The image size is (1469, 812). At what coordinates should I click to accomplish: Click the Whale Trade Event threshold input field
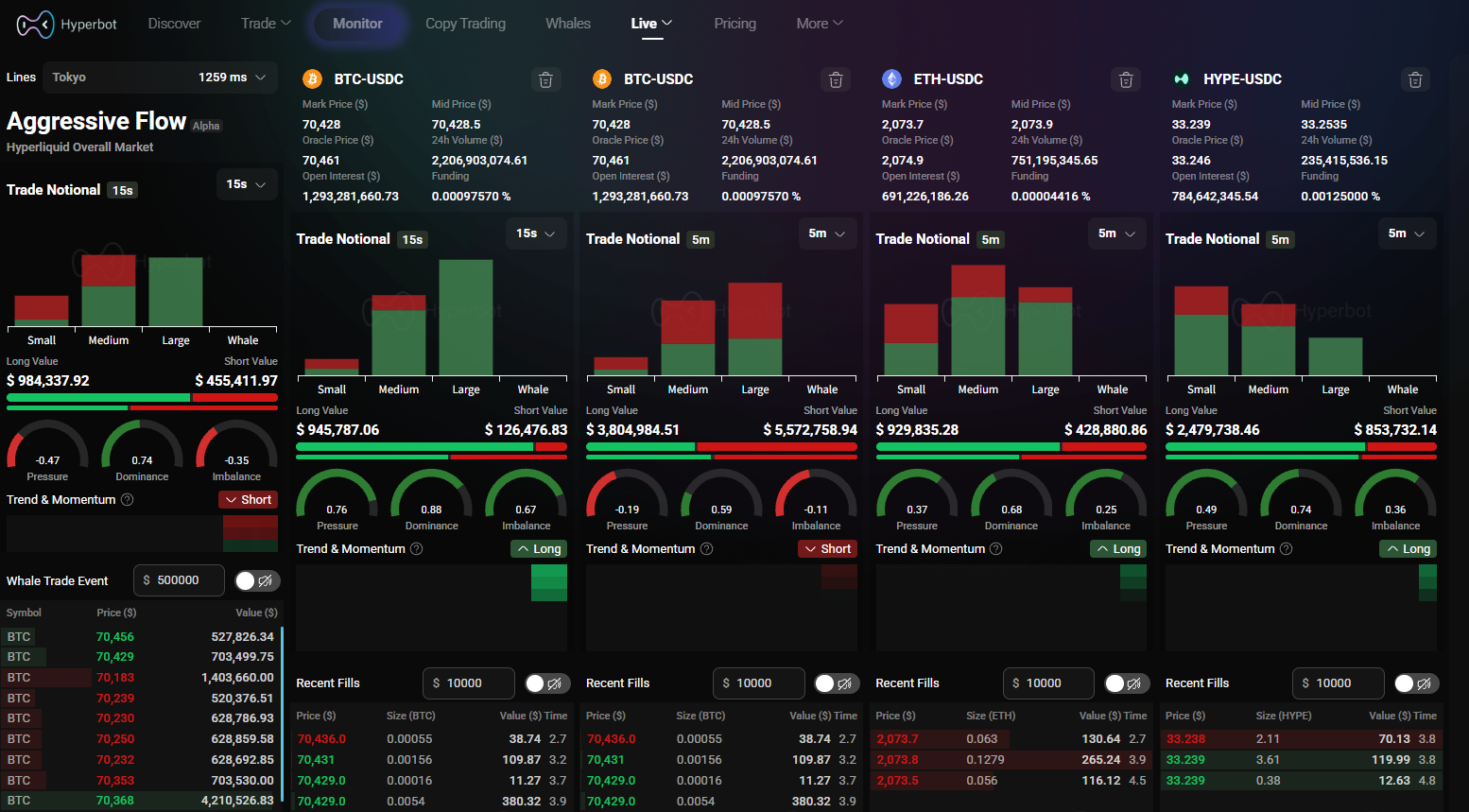click(x=179, y=580)
